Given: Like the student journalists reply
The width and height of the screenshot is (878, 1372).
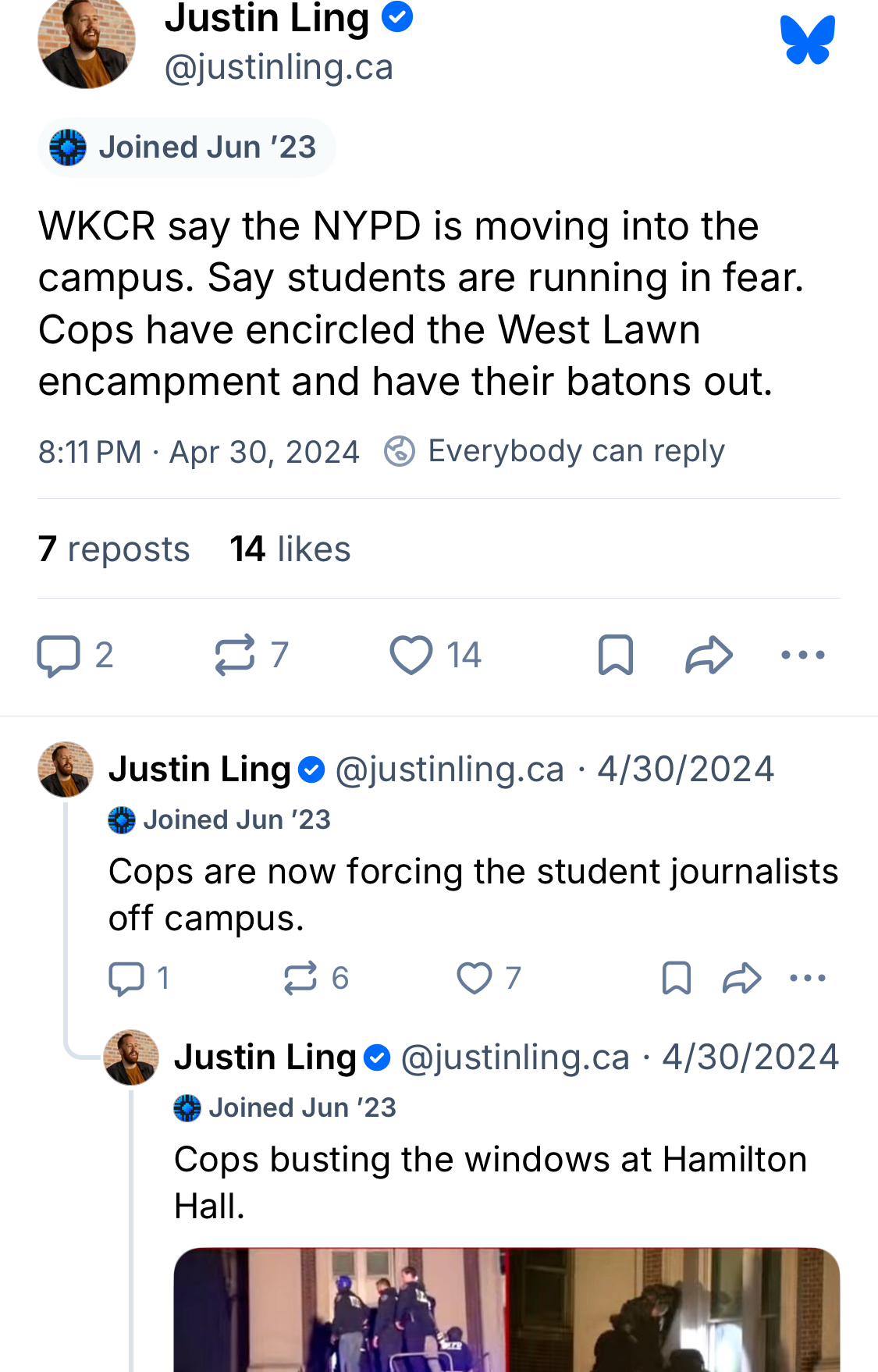Looking at the screenshot, I should click(x=475, y=979).
